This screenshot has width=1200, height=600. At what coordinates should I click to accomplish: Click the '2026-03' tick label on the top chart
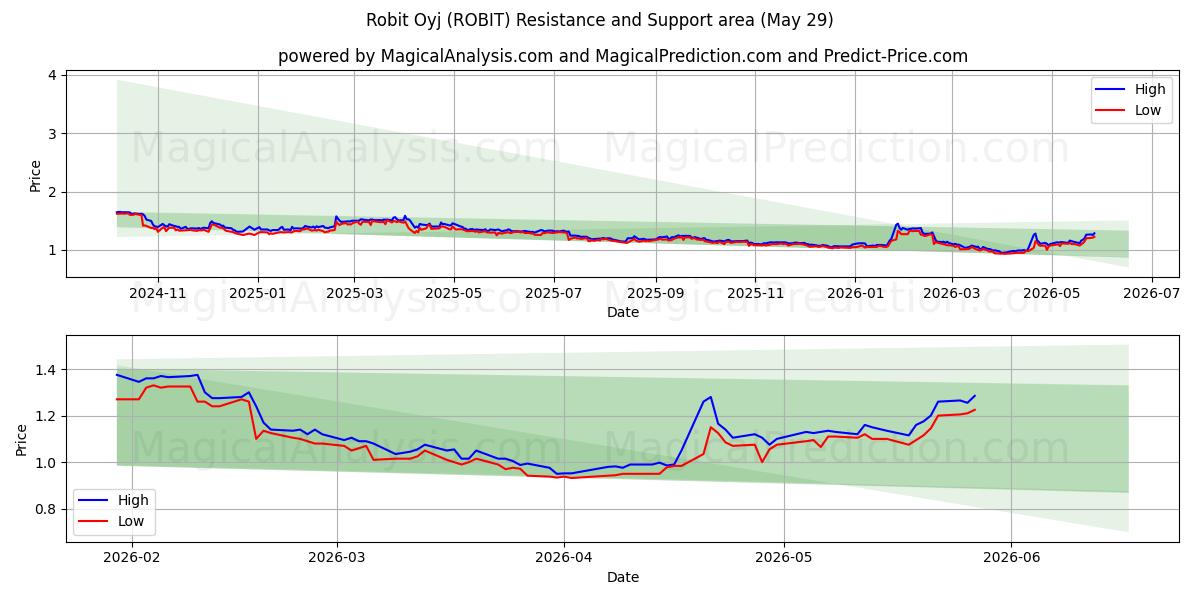(952, 293)
